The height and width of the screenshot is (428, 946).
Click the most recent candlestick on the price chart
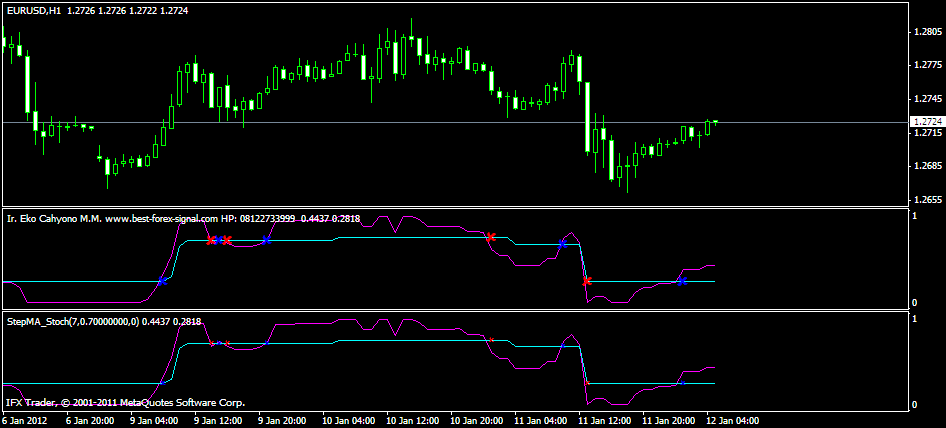(x=716, y=121)
